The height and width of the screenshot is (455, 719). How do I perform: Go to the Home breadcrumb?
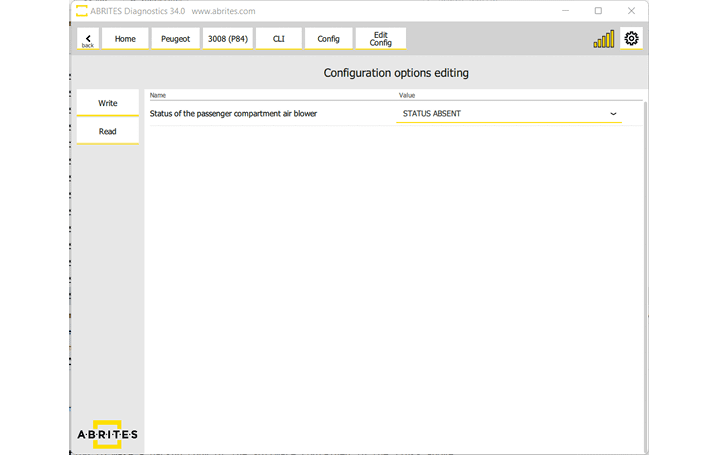point(125,39)
